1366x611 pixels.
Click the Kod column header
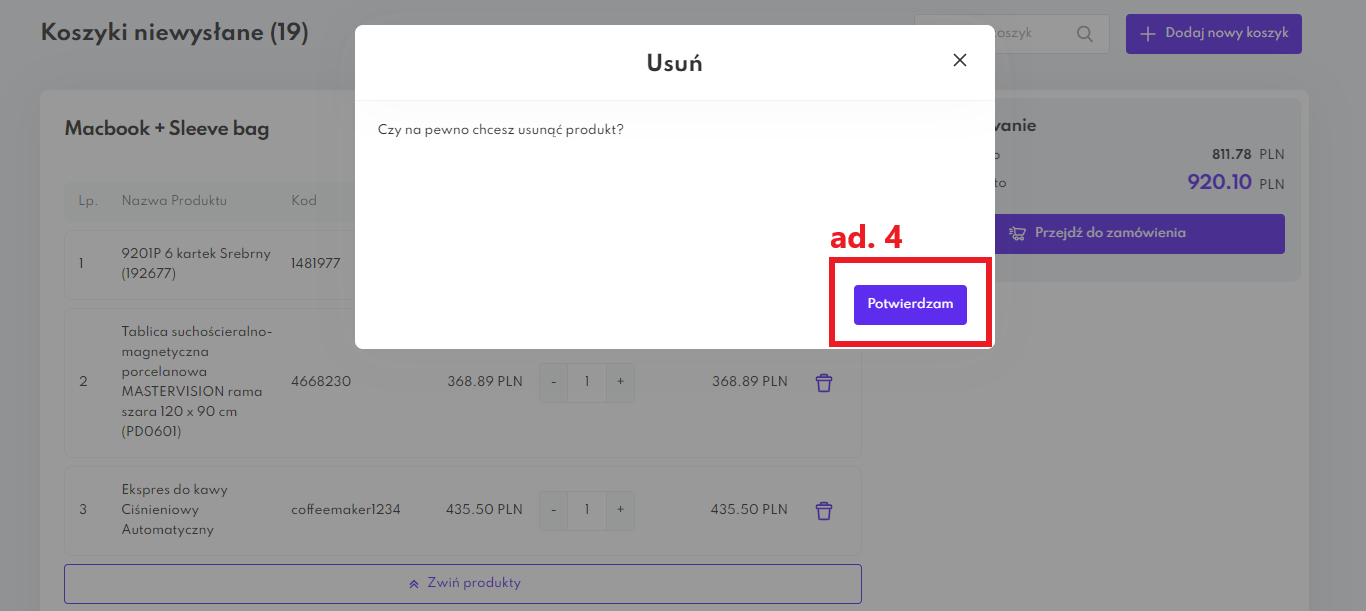[x=303, y=200]
